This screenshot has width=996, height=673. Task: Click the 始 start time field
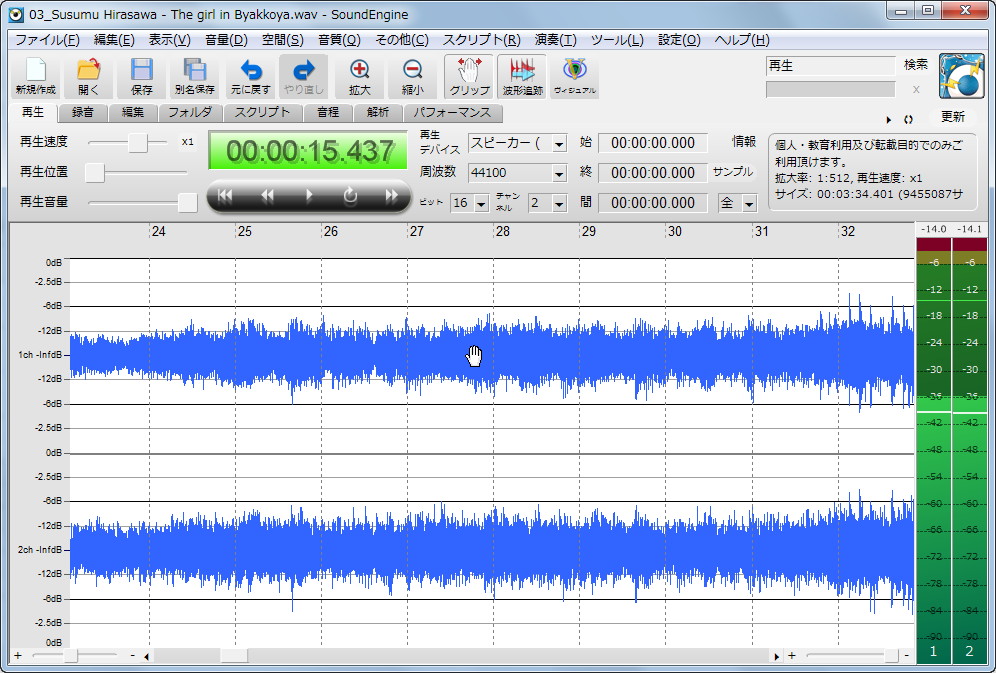[653, 143]
